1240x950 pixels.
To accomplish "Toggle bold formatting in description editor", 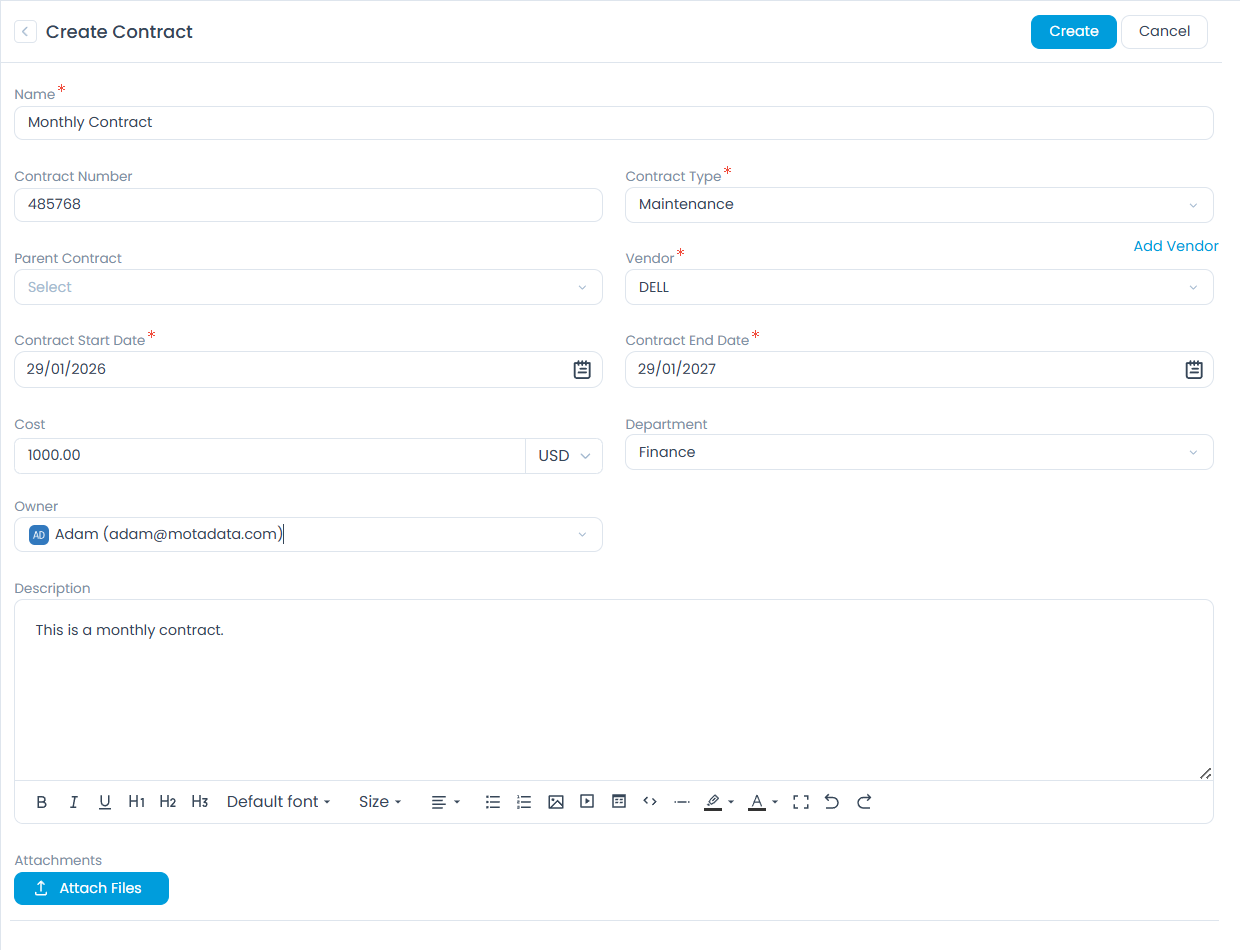I will tap(42, 801).
